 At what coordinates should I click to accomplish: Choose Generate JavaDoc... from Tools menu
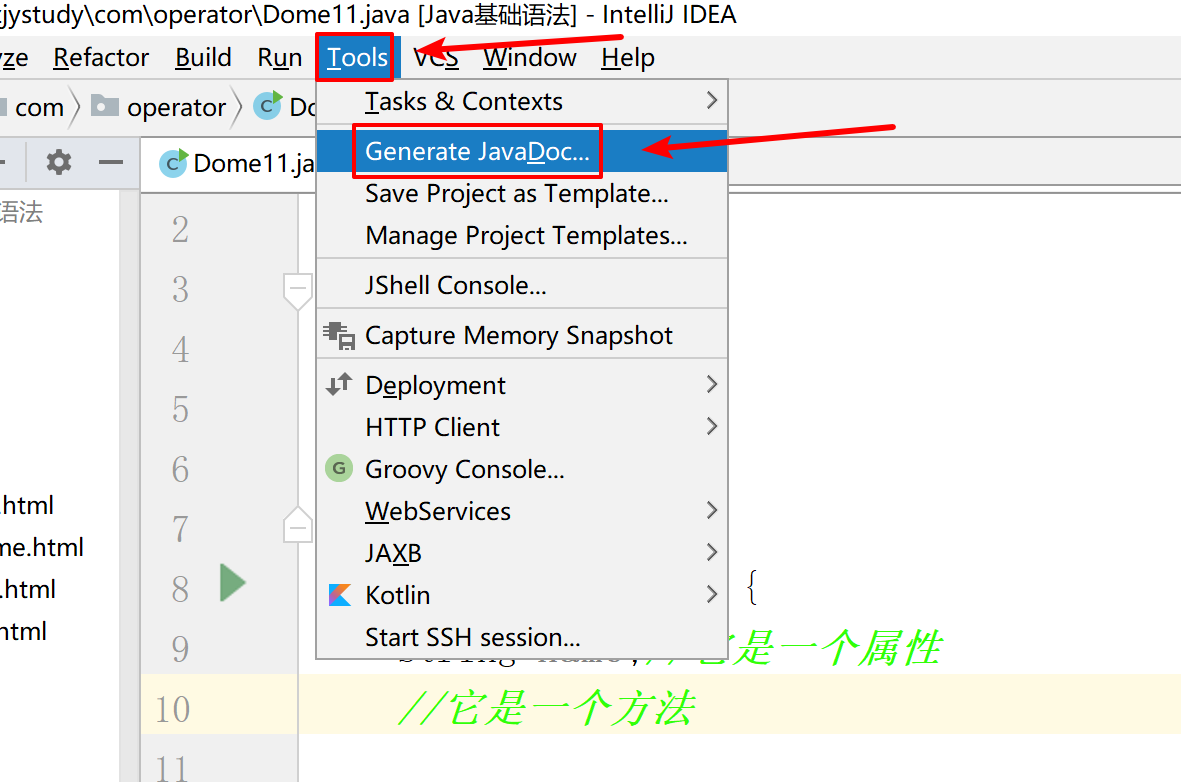[522, 151]
